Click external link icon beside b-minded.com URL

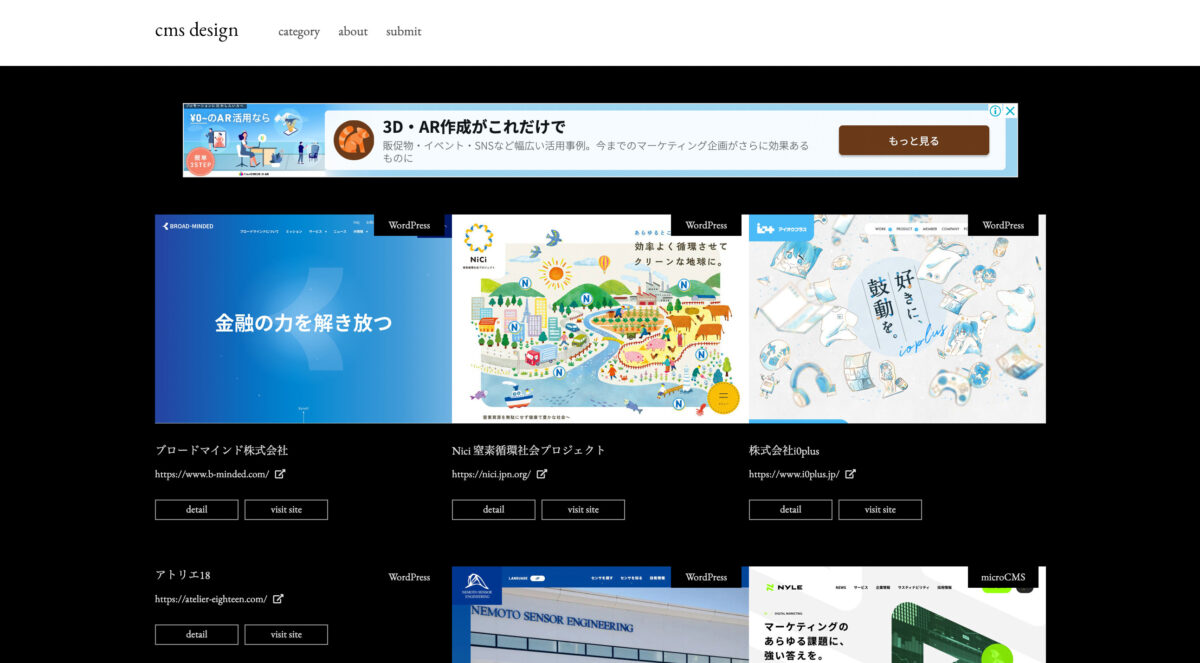click(x=281, y=474)
